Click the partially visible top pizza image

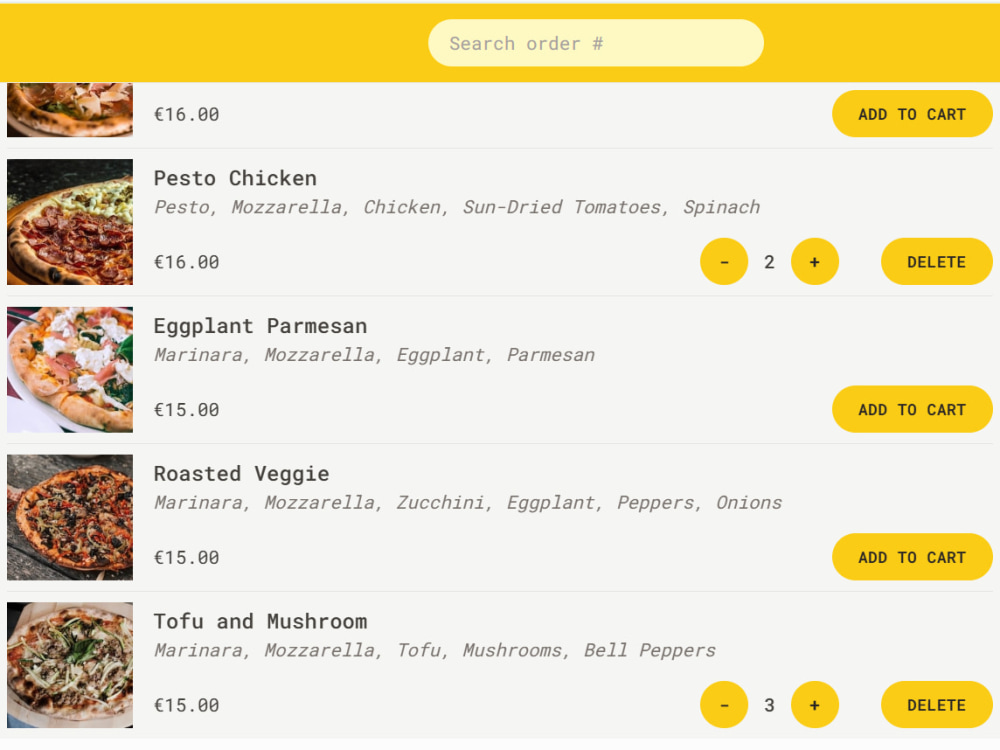(70, 110)
